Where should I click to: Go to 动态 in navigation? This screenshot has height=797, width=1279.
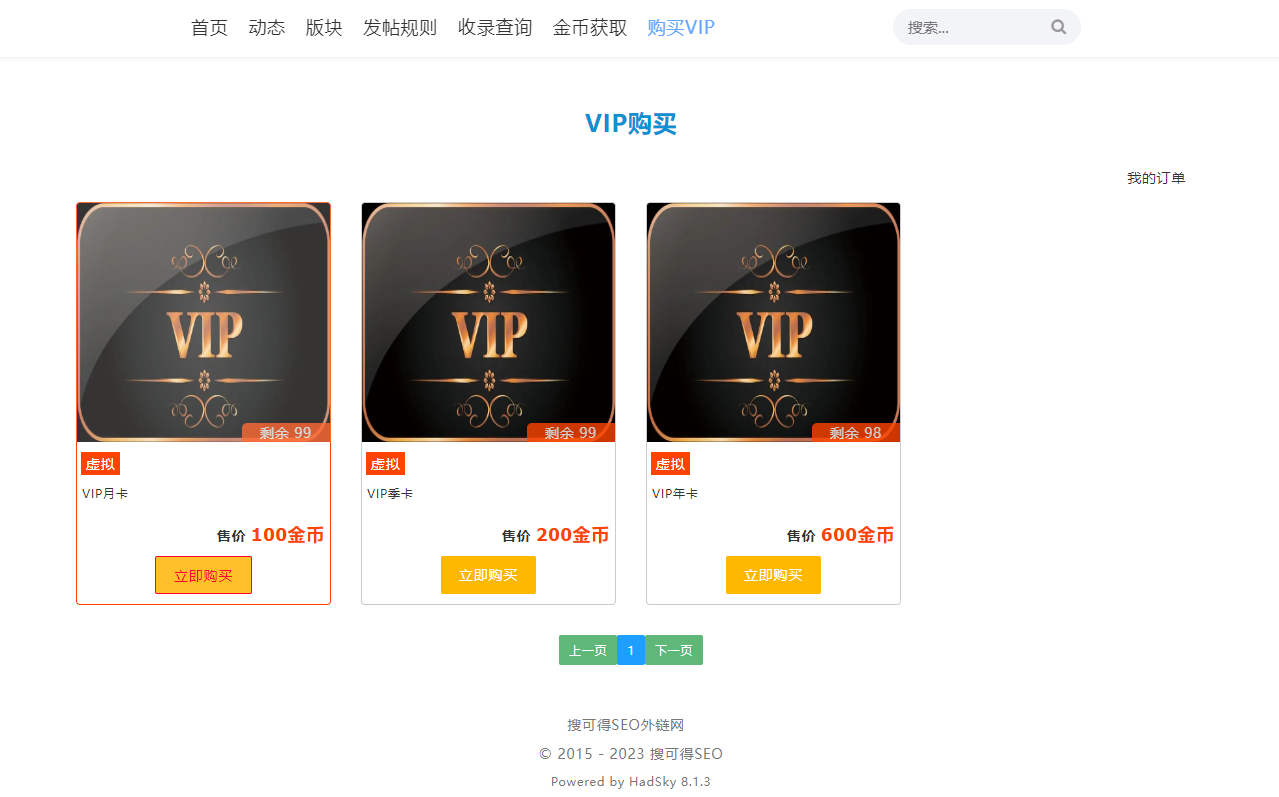point(267,28)
